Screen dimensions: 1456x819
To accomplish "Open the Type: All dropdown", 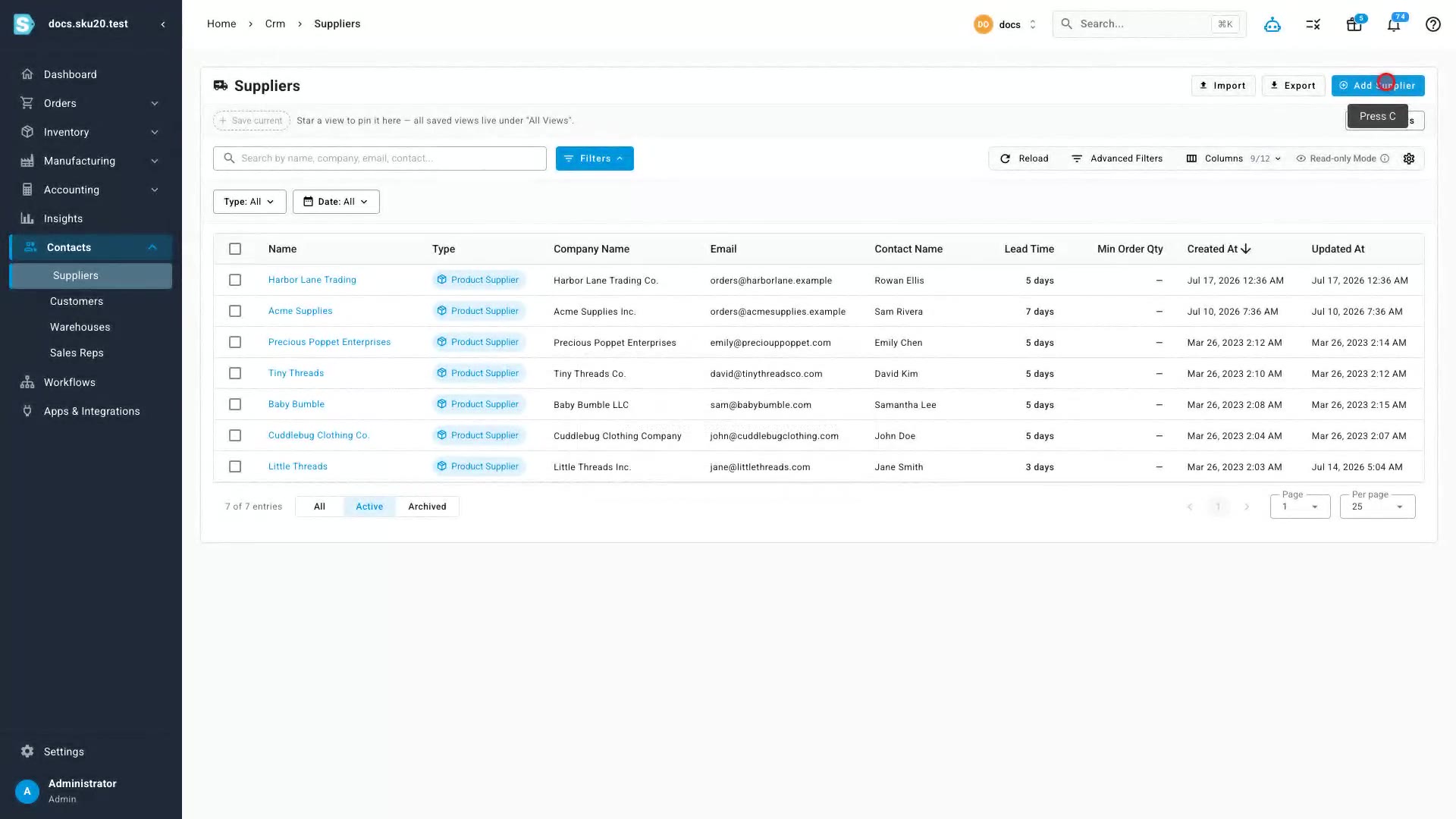I will [249, 202].
